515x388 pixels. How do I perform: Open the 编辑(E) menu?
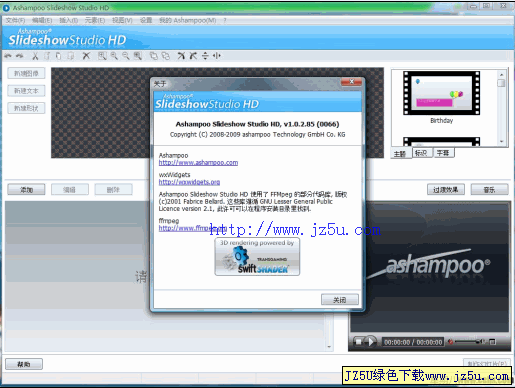(x=42, y=21)
